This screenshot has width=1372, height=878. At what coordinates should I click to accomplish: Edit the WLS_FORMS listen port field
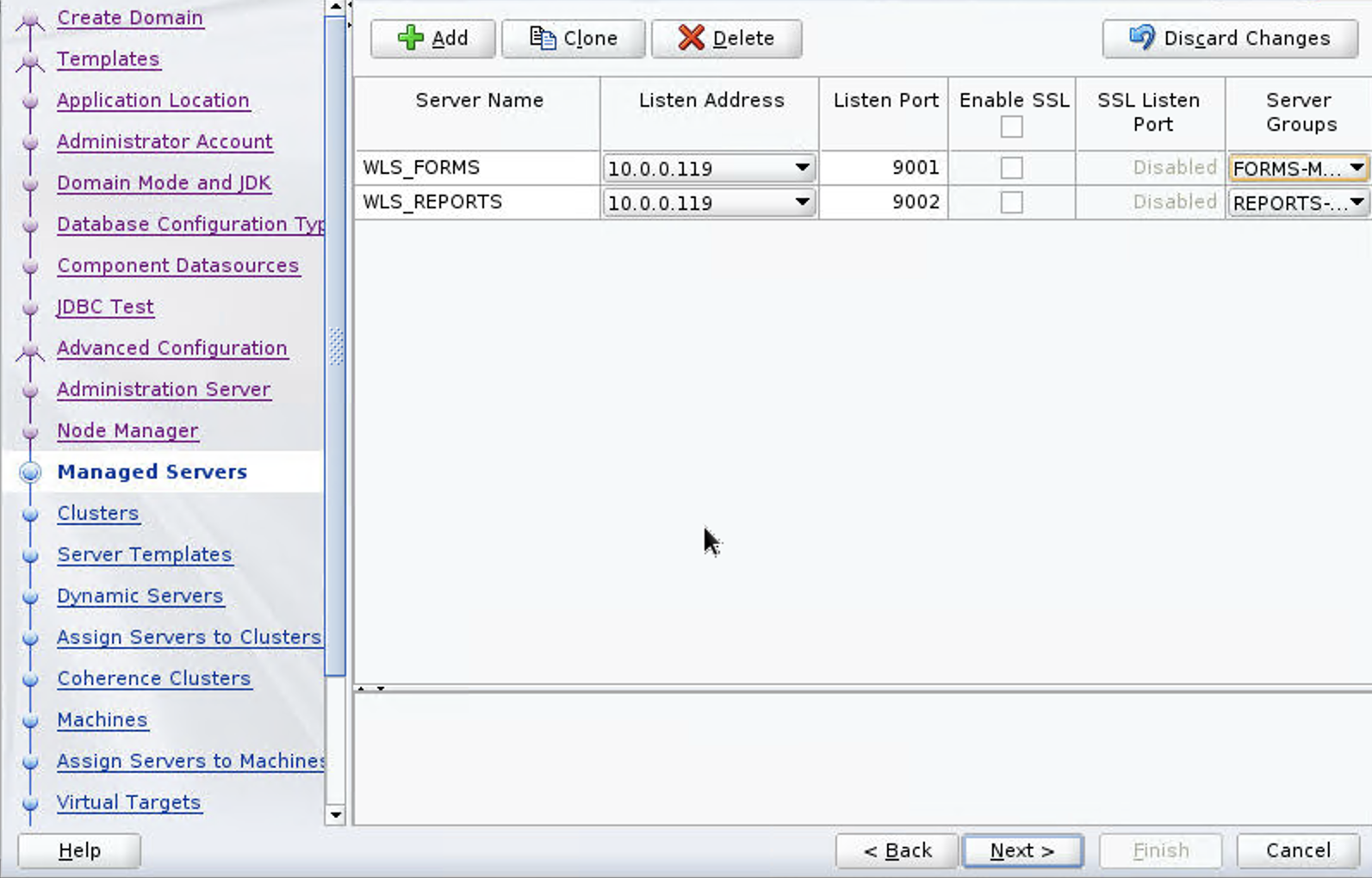[884, 168]
